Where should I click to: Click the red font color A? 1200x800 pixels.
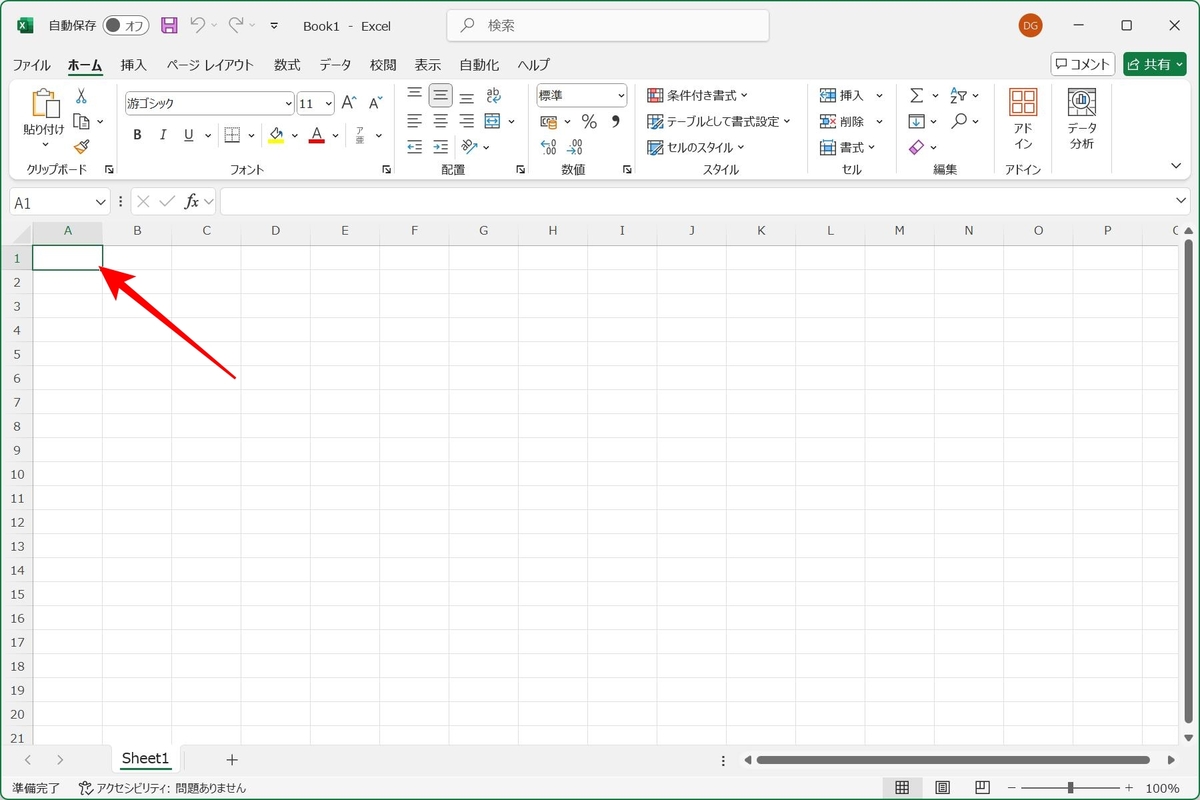316,135
